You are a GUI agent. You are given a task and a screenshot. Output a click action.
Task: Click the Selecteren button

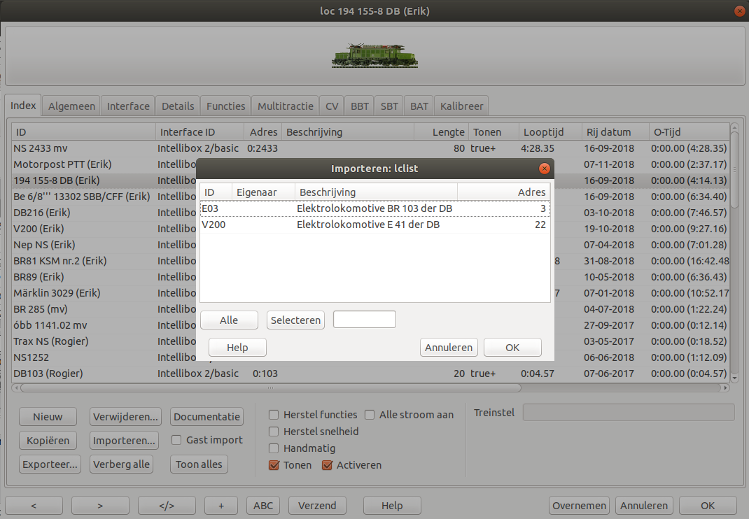click(x=295, y=320)
